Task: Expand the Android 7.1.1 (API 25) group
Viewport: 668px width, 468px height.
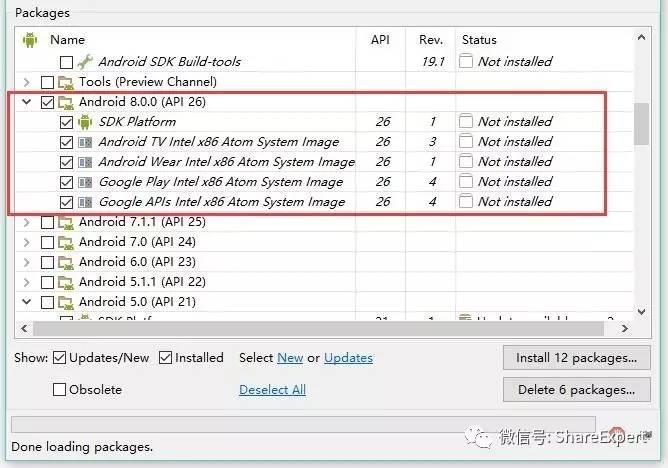Action: (26, 222)
